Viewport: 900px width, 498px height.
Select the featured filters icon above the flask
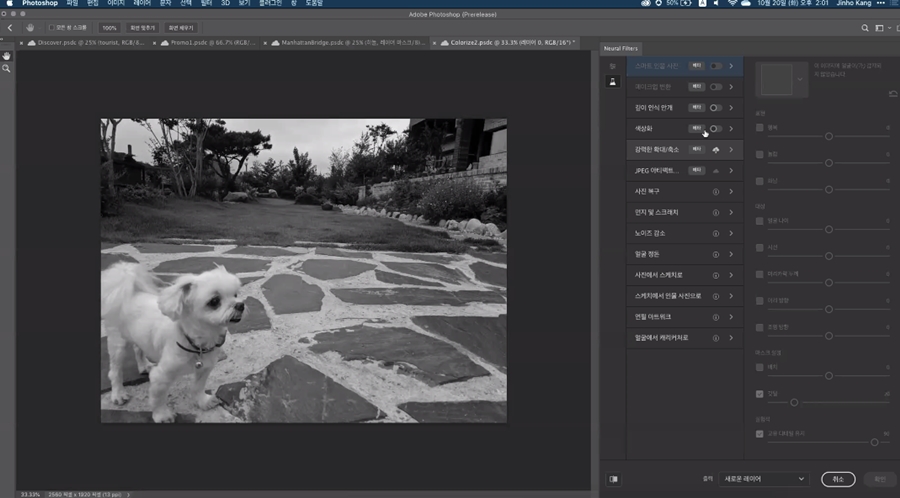pos(612,66)
